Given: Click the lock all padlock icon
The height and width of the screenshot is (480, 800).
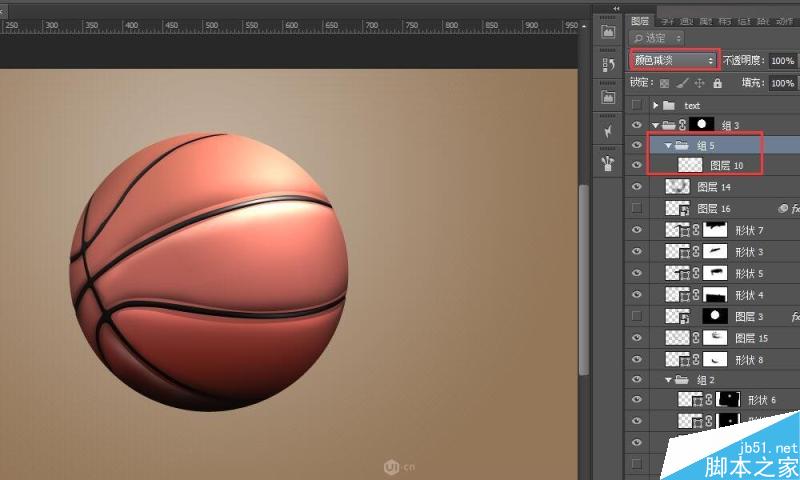Looking at the screenshot, I should [x=717, y=83].
